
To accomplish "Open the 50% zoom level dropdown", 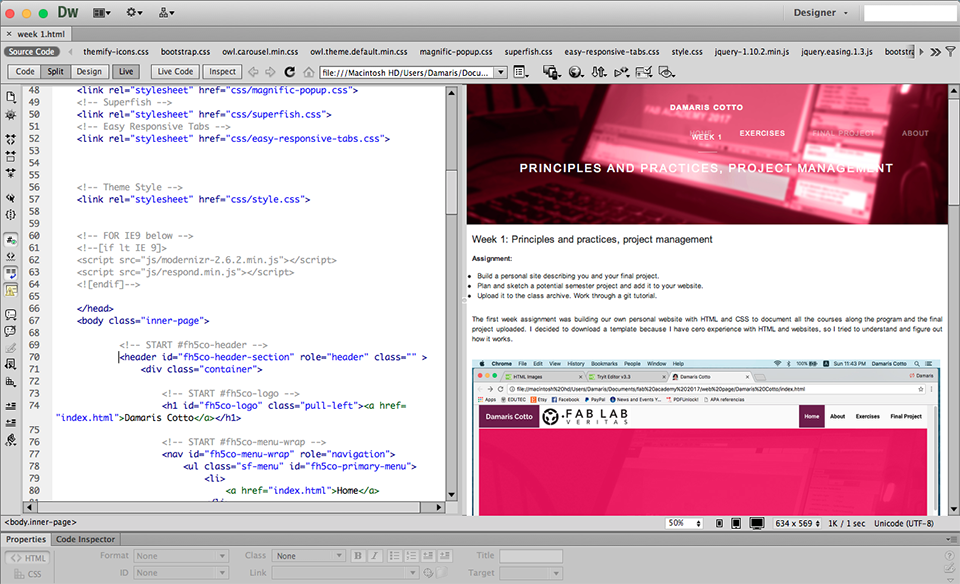I will [x=684, y=523].
